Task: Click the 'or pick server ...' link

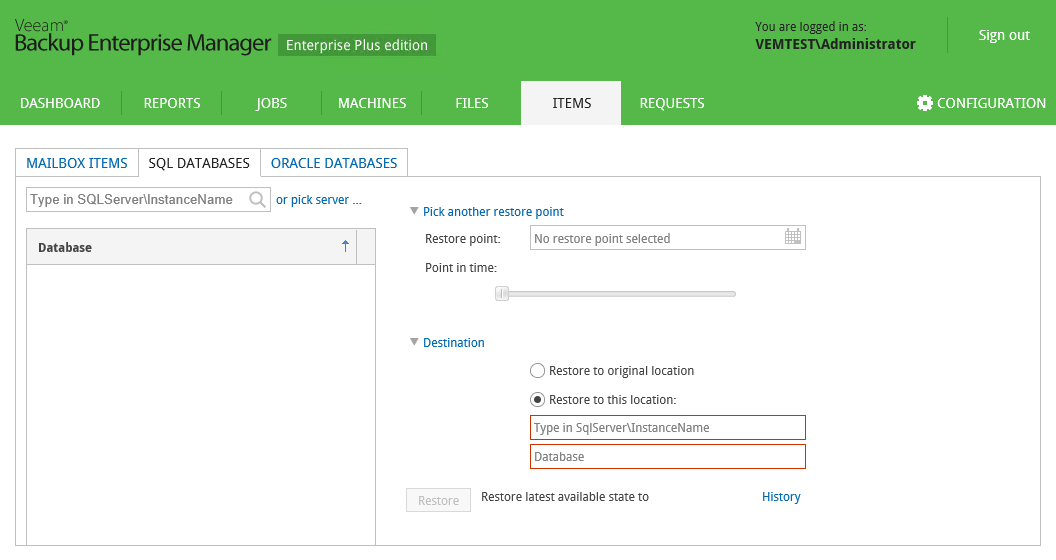Action: (319, 200)
